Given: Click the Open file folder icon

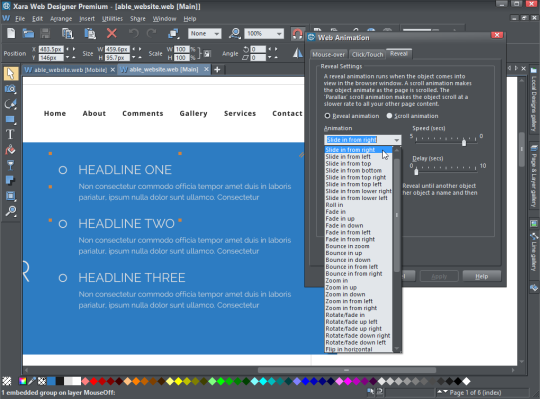Looking at the screenshot, I should 28,33.
